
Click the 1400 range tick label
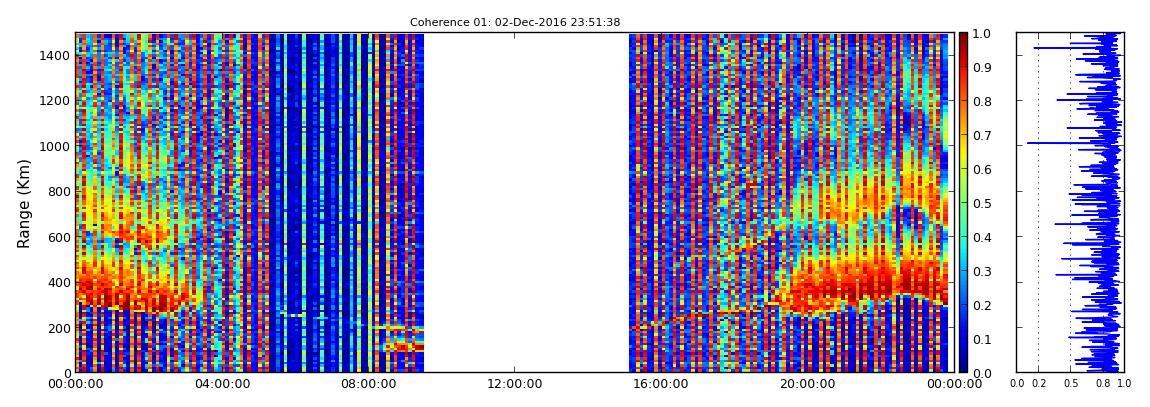click(56, 55)
